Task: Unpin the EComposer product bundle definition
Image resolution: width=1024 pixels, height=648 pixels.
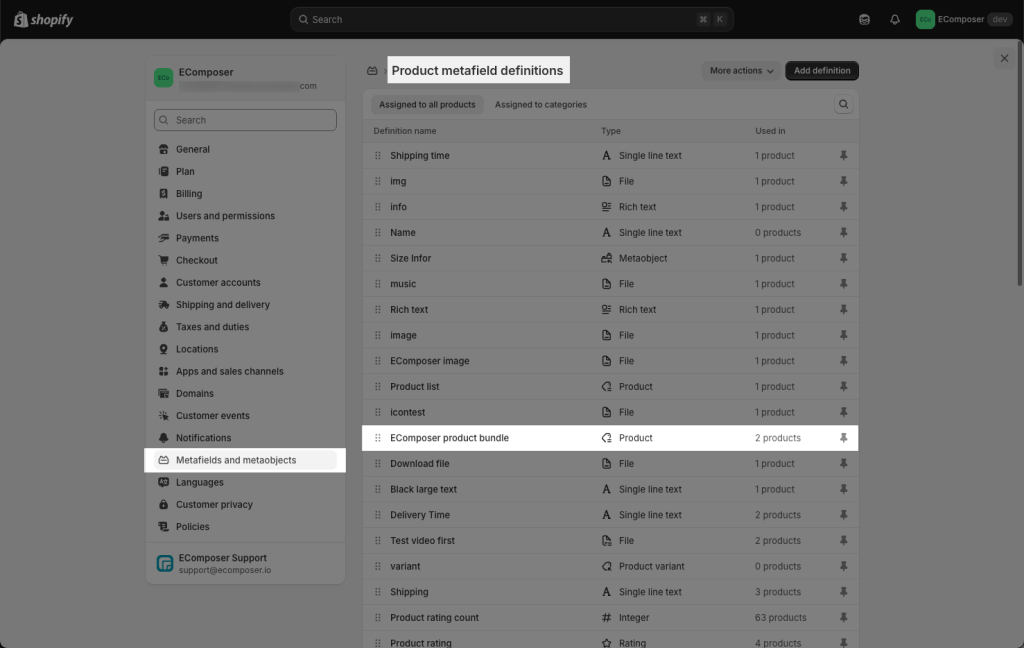Action: pos(843,438)
